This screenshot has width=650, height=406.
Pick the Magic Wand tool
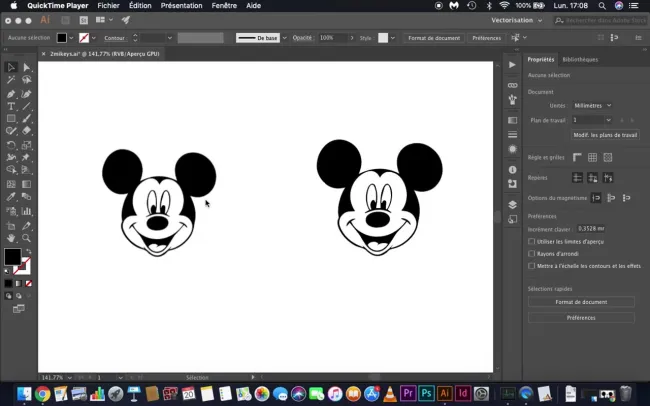(11, 80)
